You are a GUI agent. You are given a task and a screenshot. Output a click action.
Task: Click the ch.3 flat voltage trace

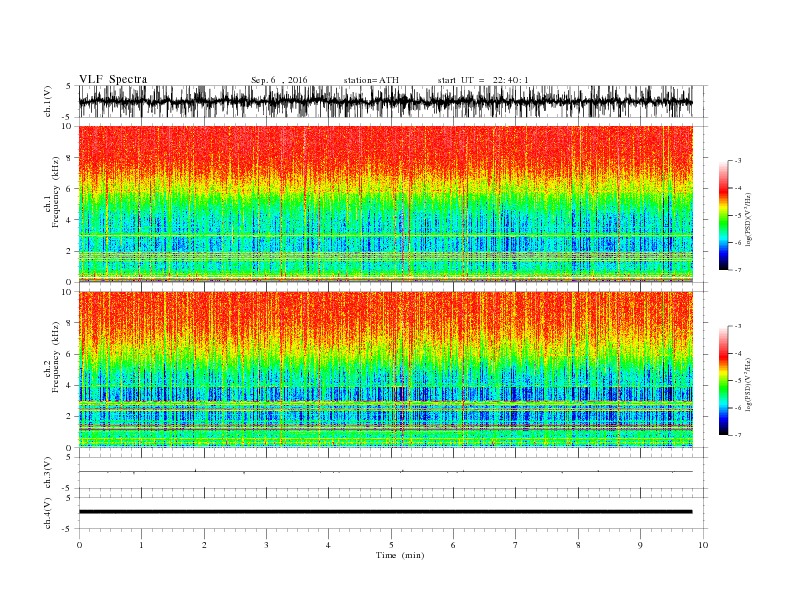[386, 472]
